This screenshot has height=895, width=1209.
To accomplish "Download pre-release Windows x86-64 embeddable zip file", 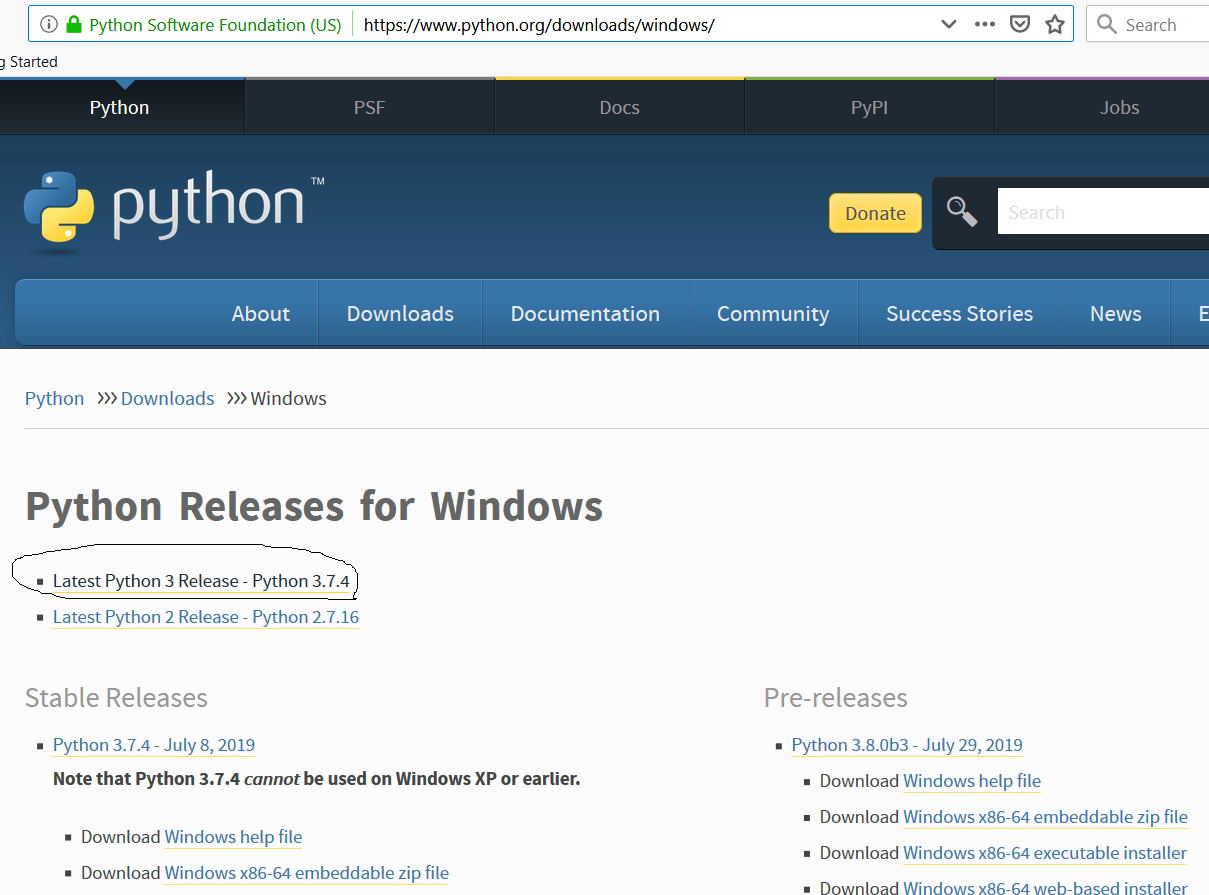I will coord(1046,817).
